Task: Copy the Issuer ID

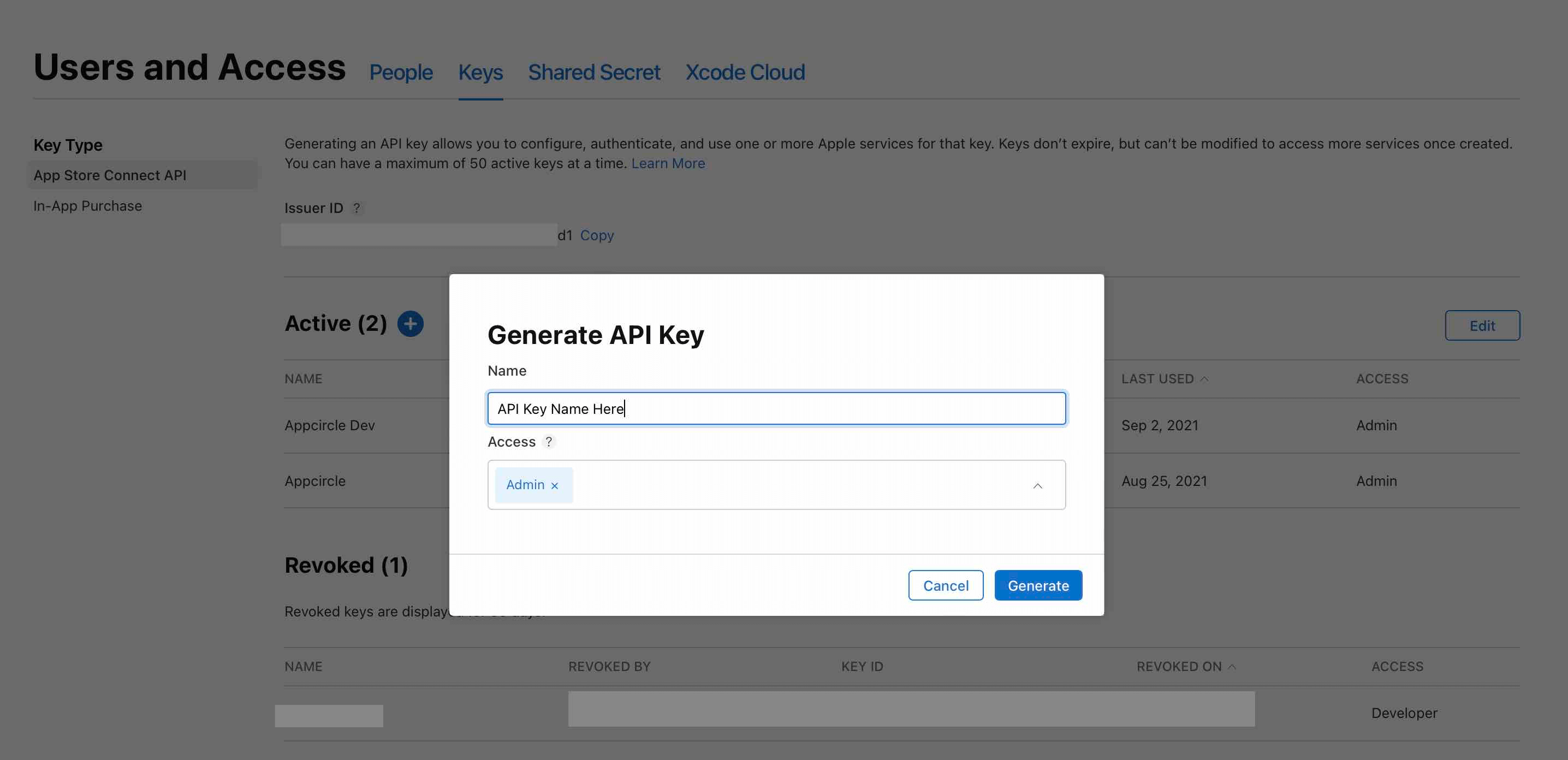Action: tap(597, 235)
